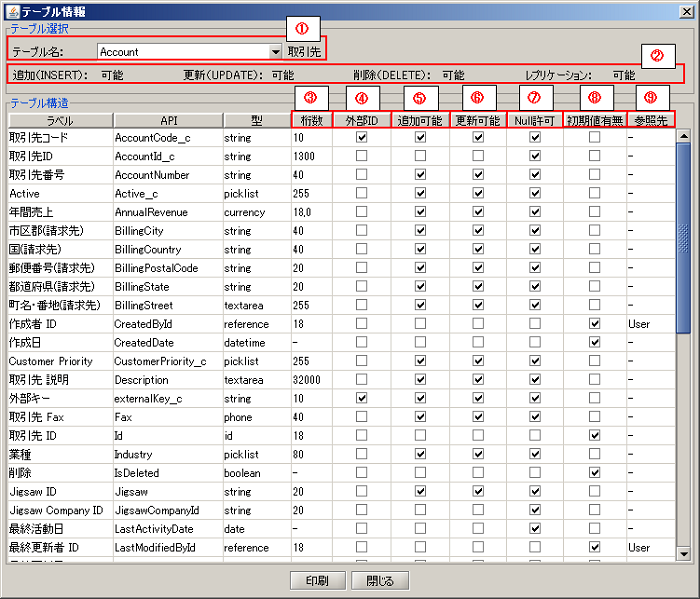Select the BillingPostalCode API cell
The image size is (700, 599).
pyautogui.click(x=168, y=268)
